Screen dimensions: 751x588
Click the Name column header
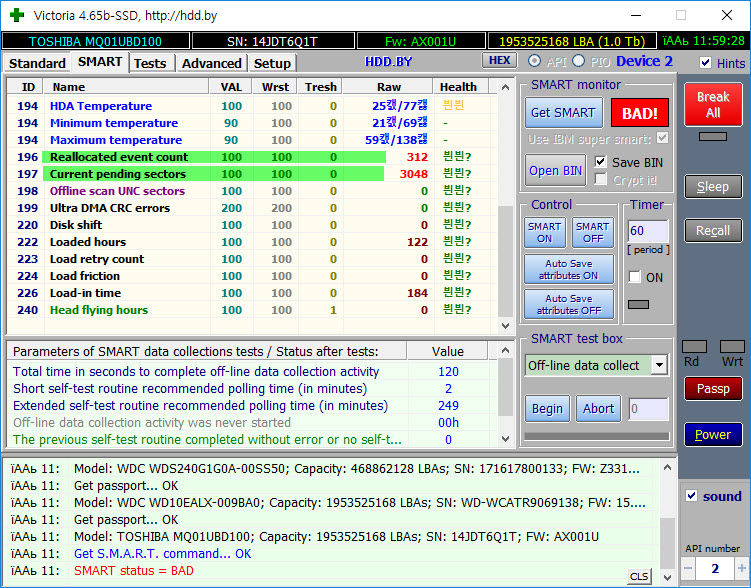point(126,87)
